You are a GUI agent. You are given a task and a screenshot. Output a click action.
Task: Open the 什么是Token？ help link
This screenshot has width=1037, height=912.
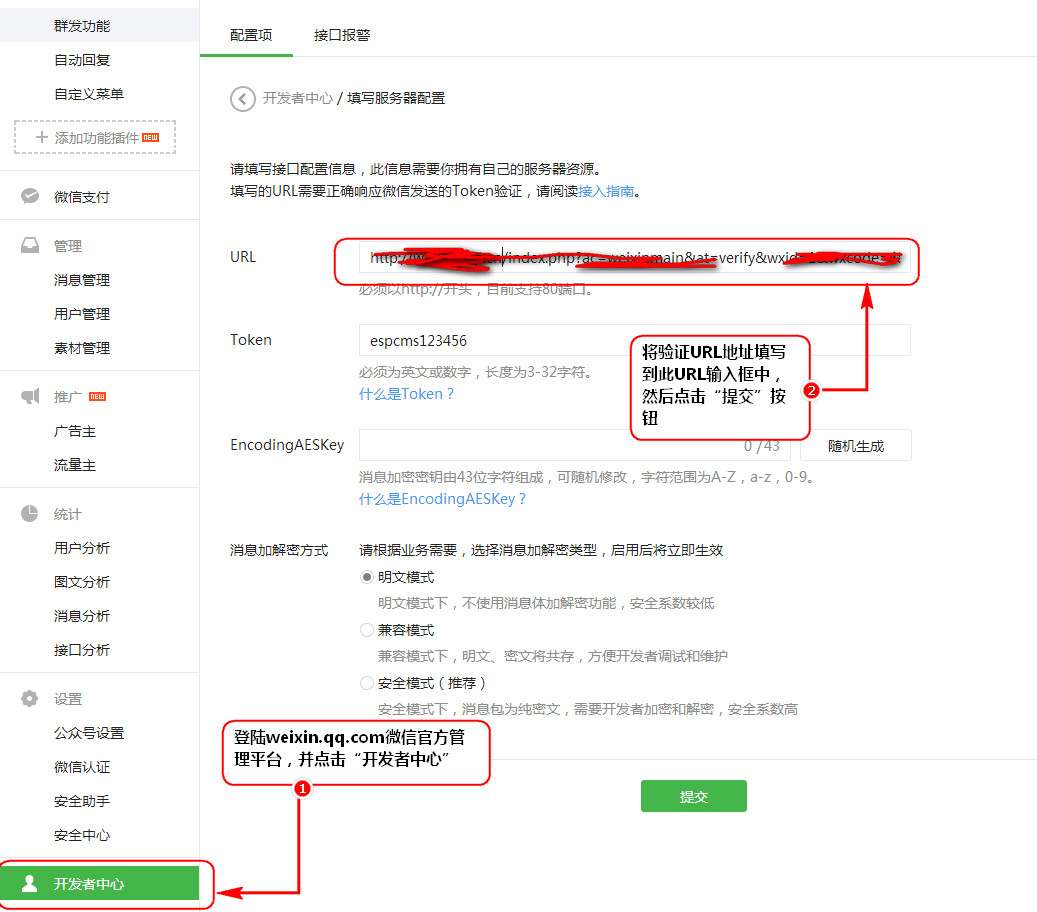click(406, 394)
